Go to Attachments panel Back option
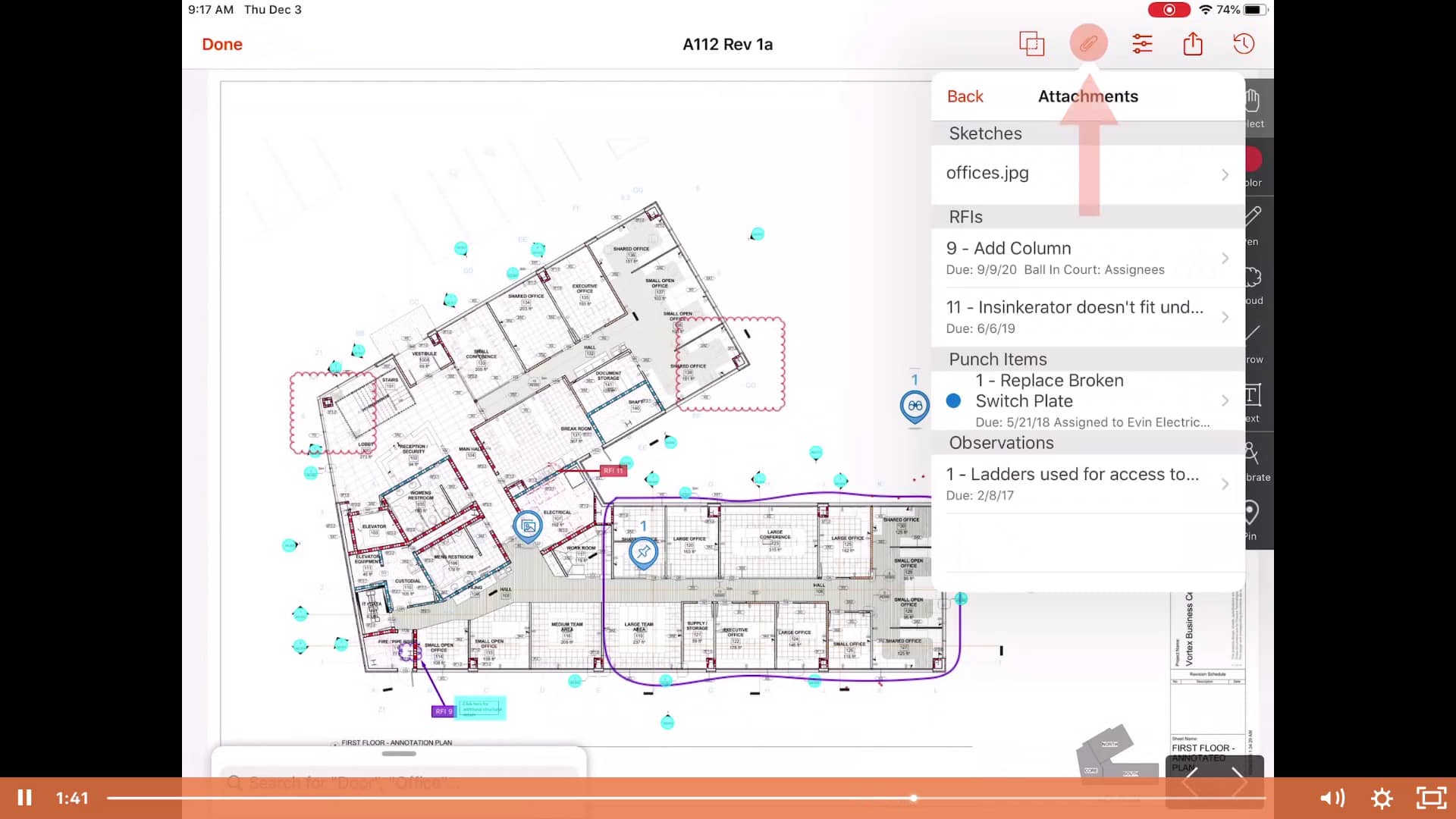 click(x=965, y=96)
